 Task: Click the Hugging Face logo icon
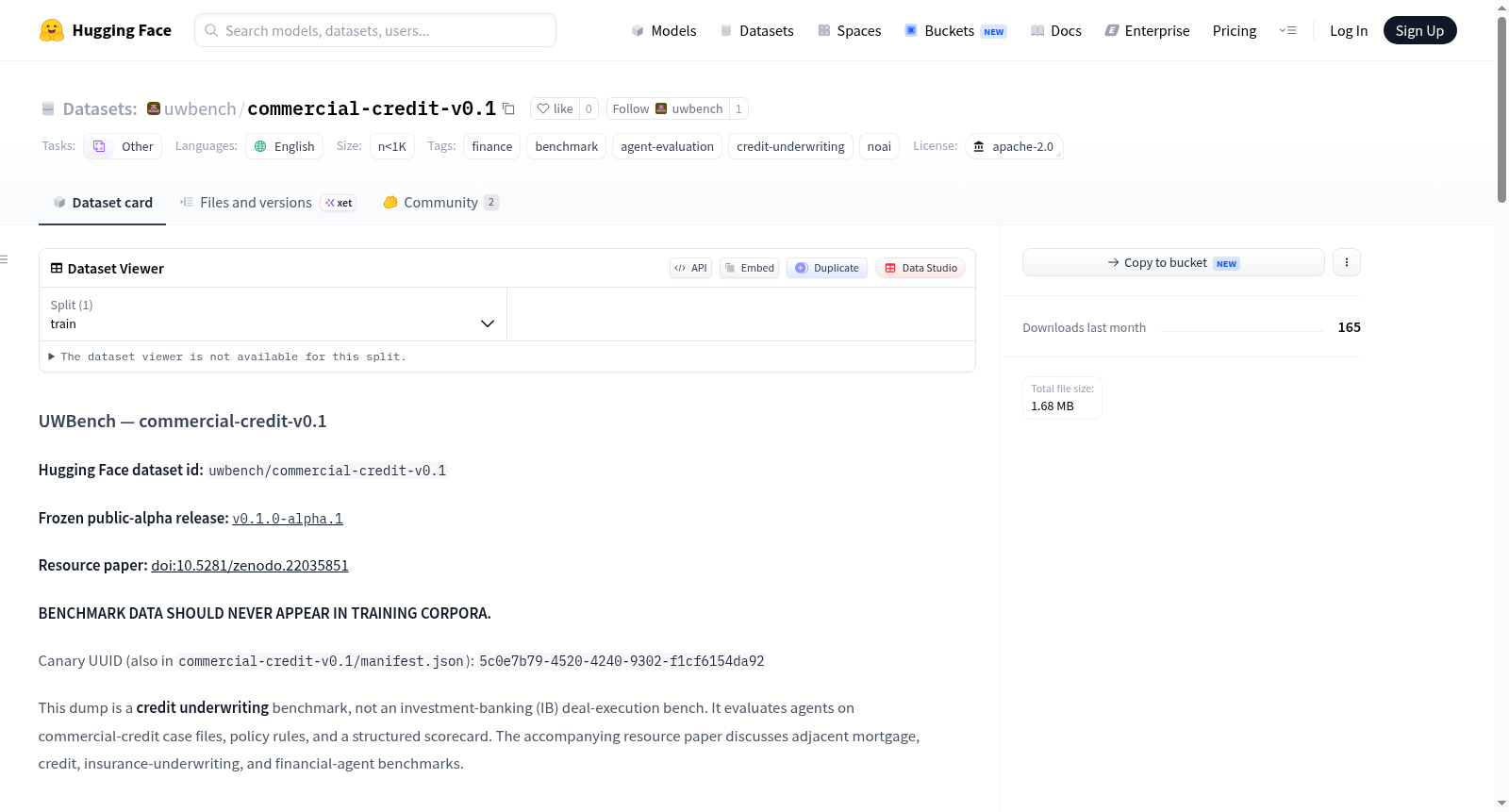(52, 30)
